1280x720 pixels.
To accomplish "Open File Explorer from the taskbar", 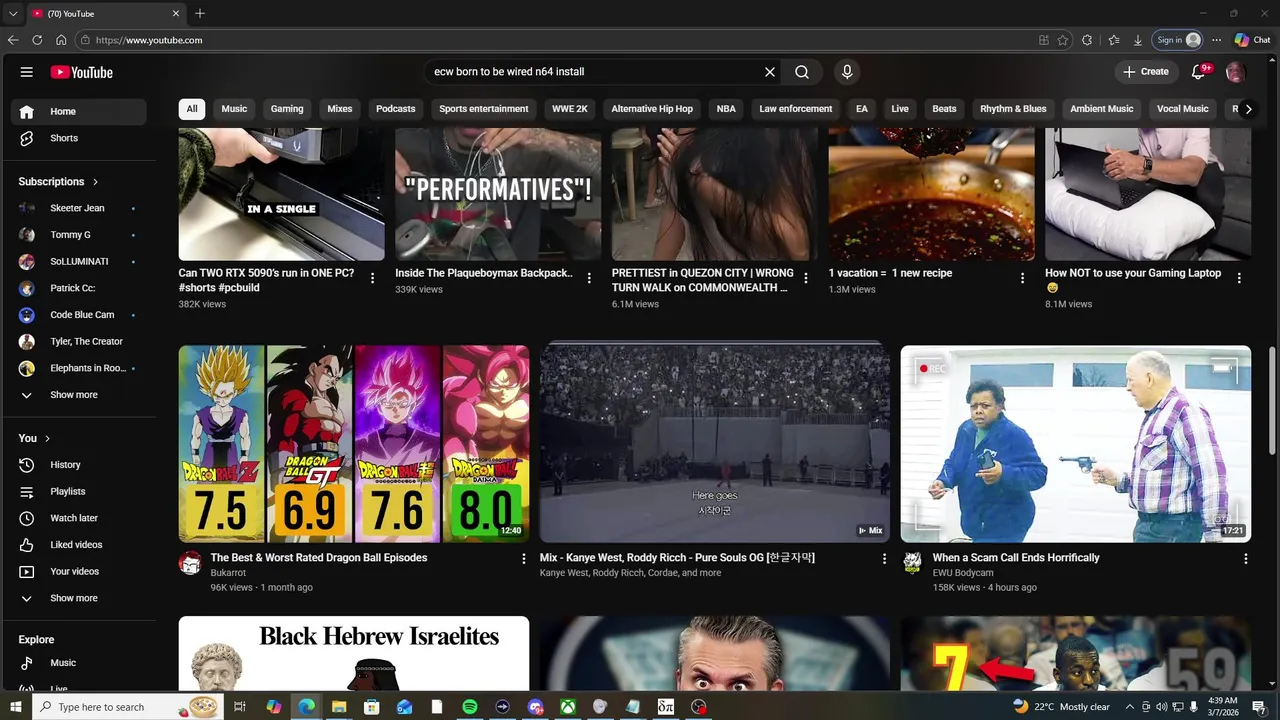I will pyautogui.click(x=339, y=707).
